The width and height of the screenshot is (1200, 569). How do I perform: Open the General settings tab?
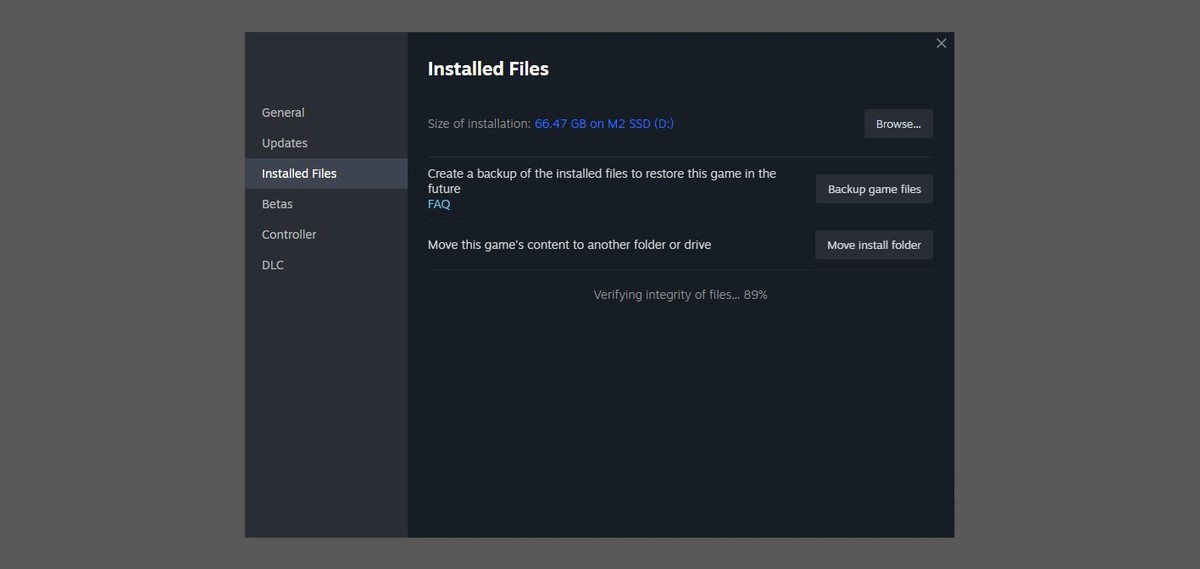point(283,113)
